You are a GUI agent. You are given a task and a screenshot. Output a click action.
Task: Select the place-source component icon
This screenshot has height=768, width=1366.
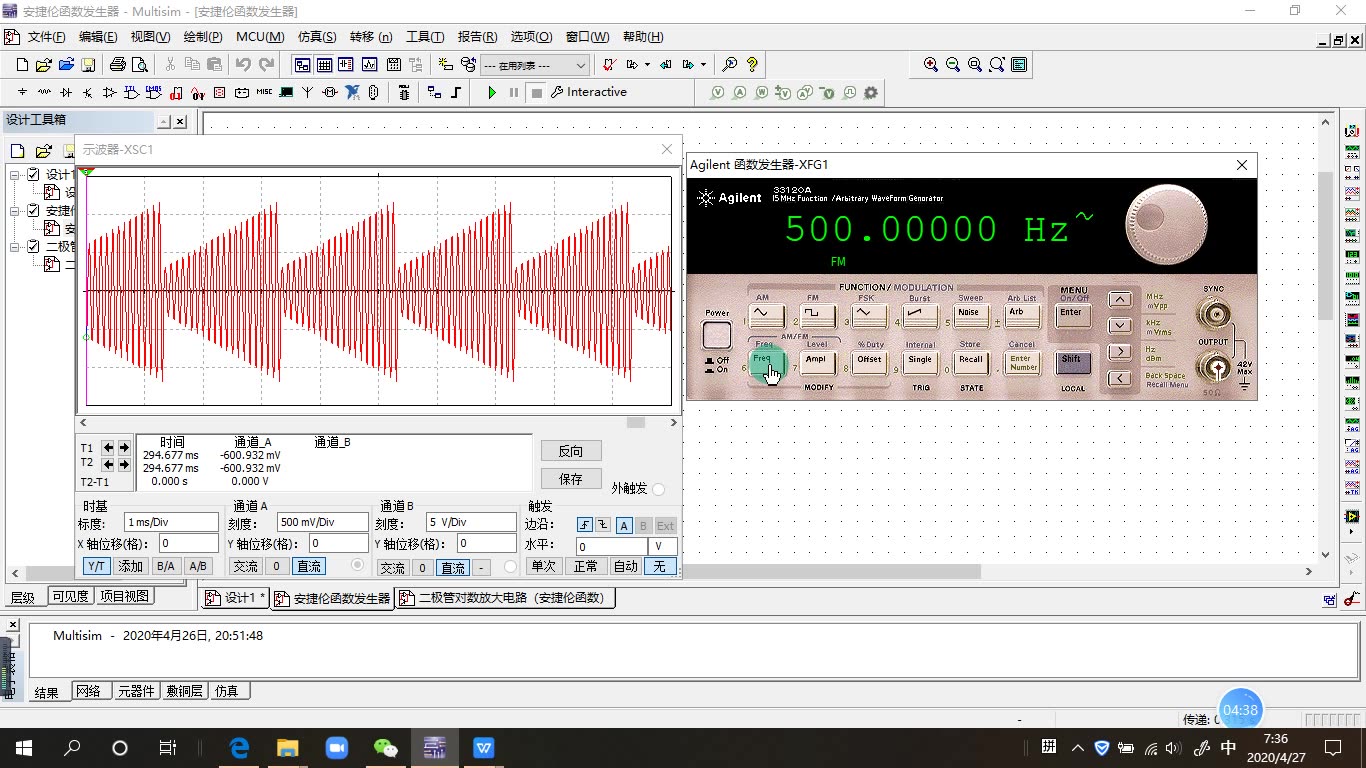coord(22,92)
